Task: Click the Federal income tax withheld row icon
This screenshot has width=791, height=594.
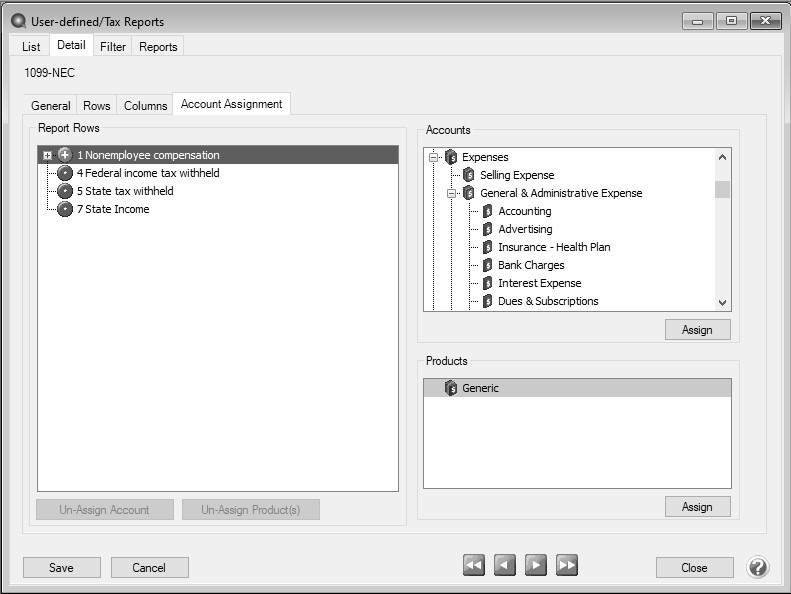Action: tap(65, 173)
